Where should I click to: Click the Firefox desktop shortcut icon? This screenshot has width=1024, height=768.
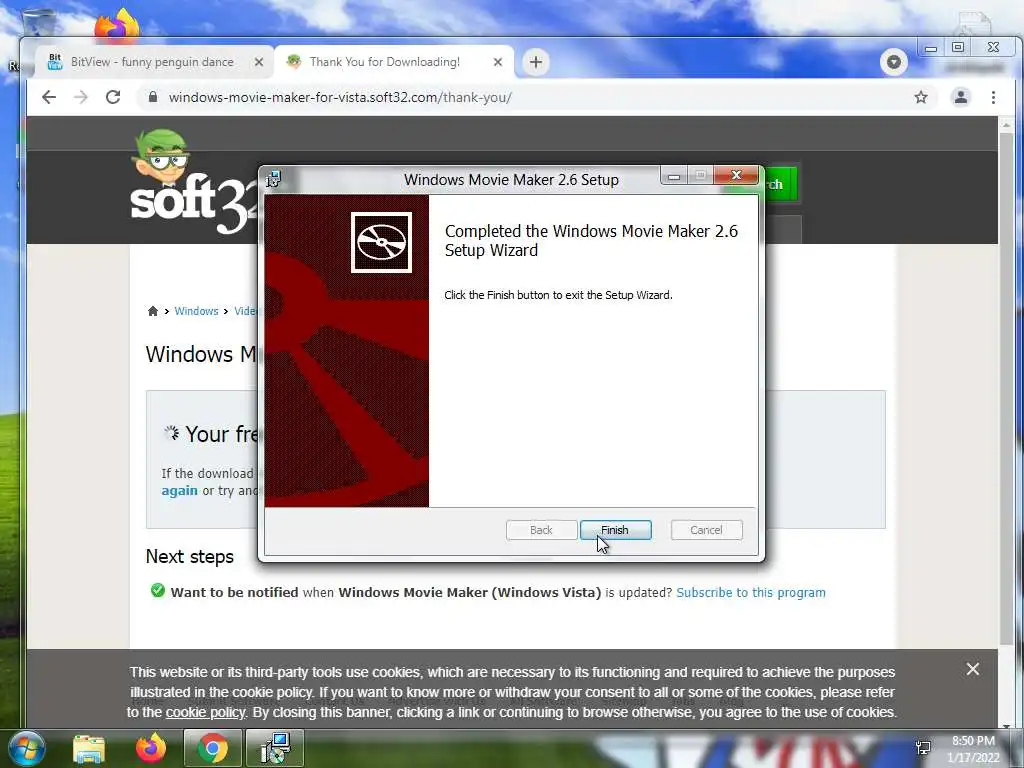click(x=117, y=25)
